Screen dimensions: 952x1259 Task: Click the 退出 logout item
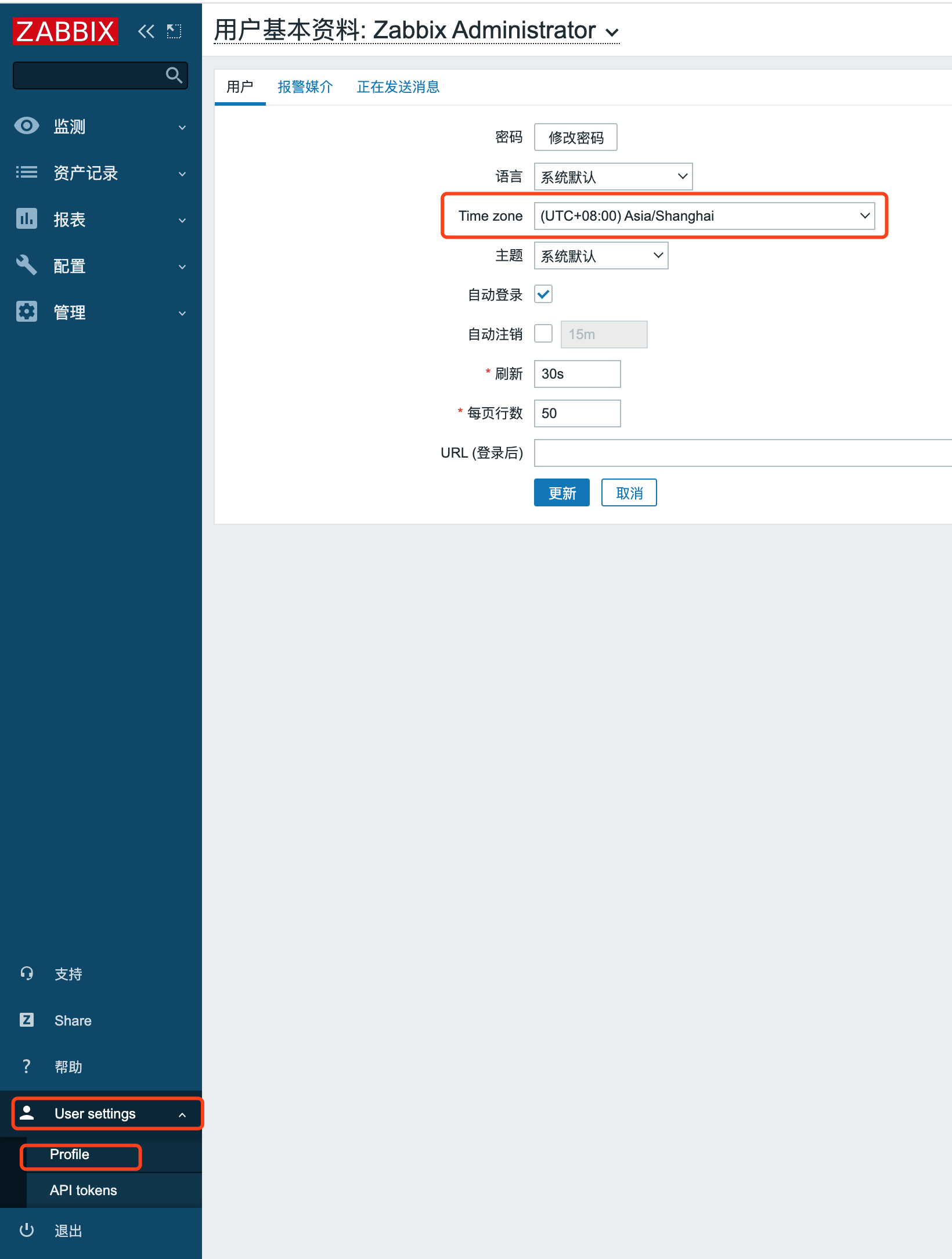(68, 1231)
